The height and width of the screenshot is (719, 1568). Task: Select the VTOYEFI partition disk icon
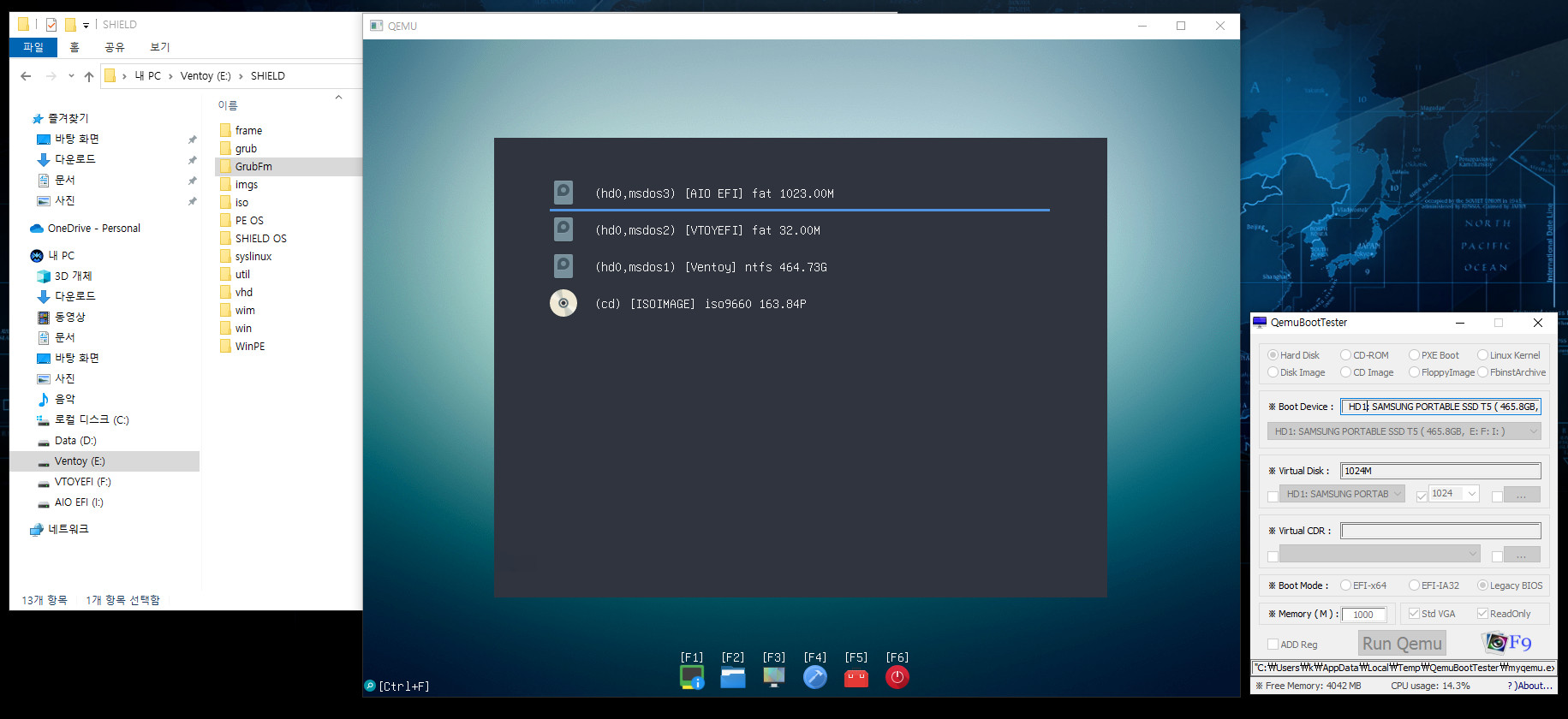[563, 229]
